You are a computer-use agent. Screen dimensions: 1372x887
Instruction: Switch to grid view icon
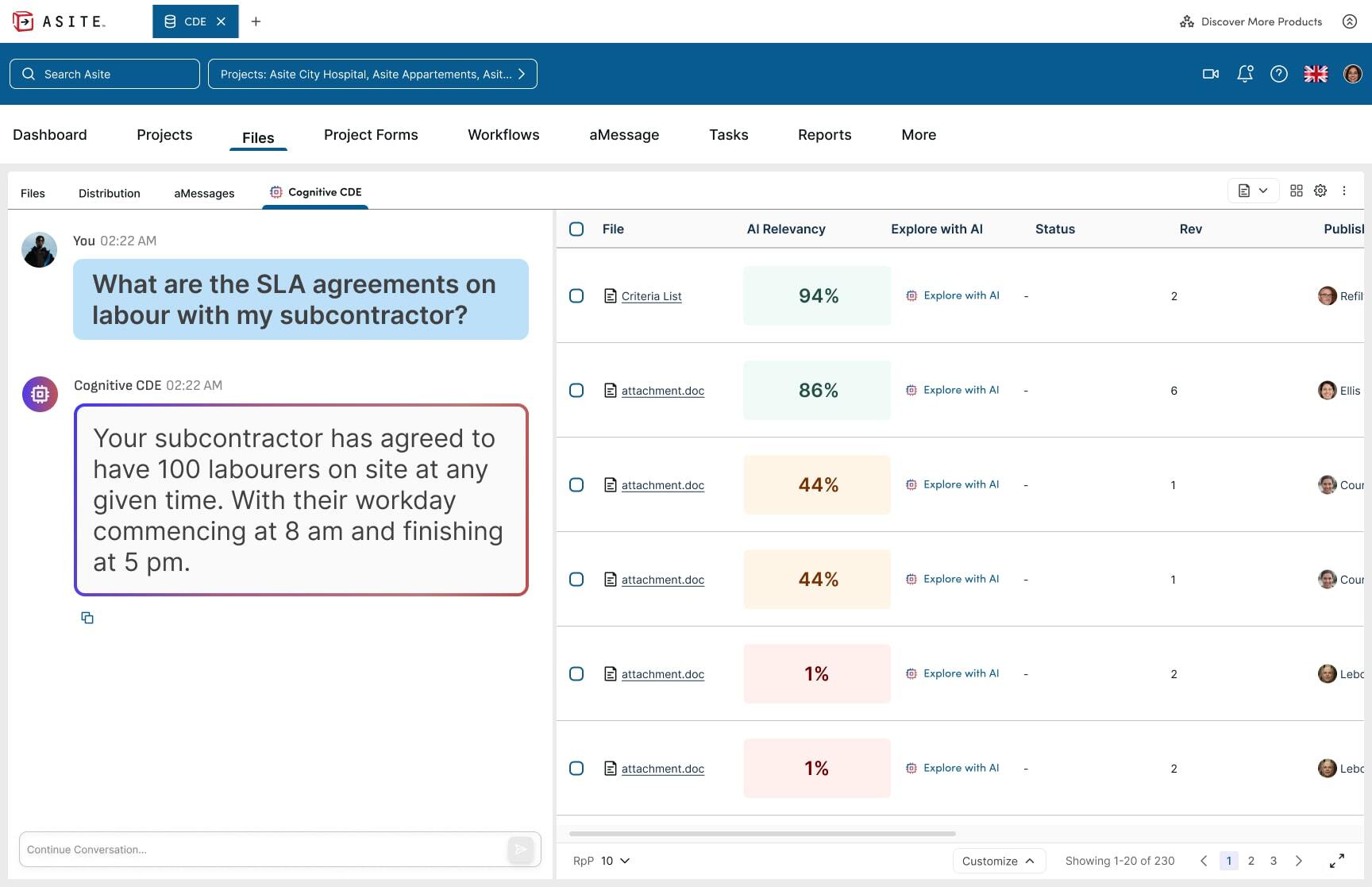click(x=1297, y=191)
